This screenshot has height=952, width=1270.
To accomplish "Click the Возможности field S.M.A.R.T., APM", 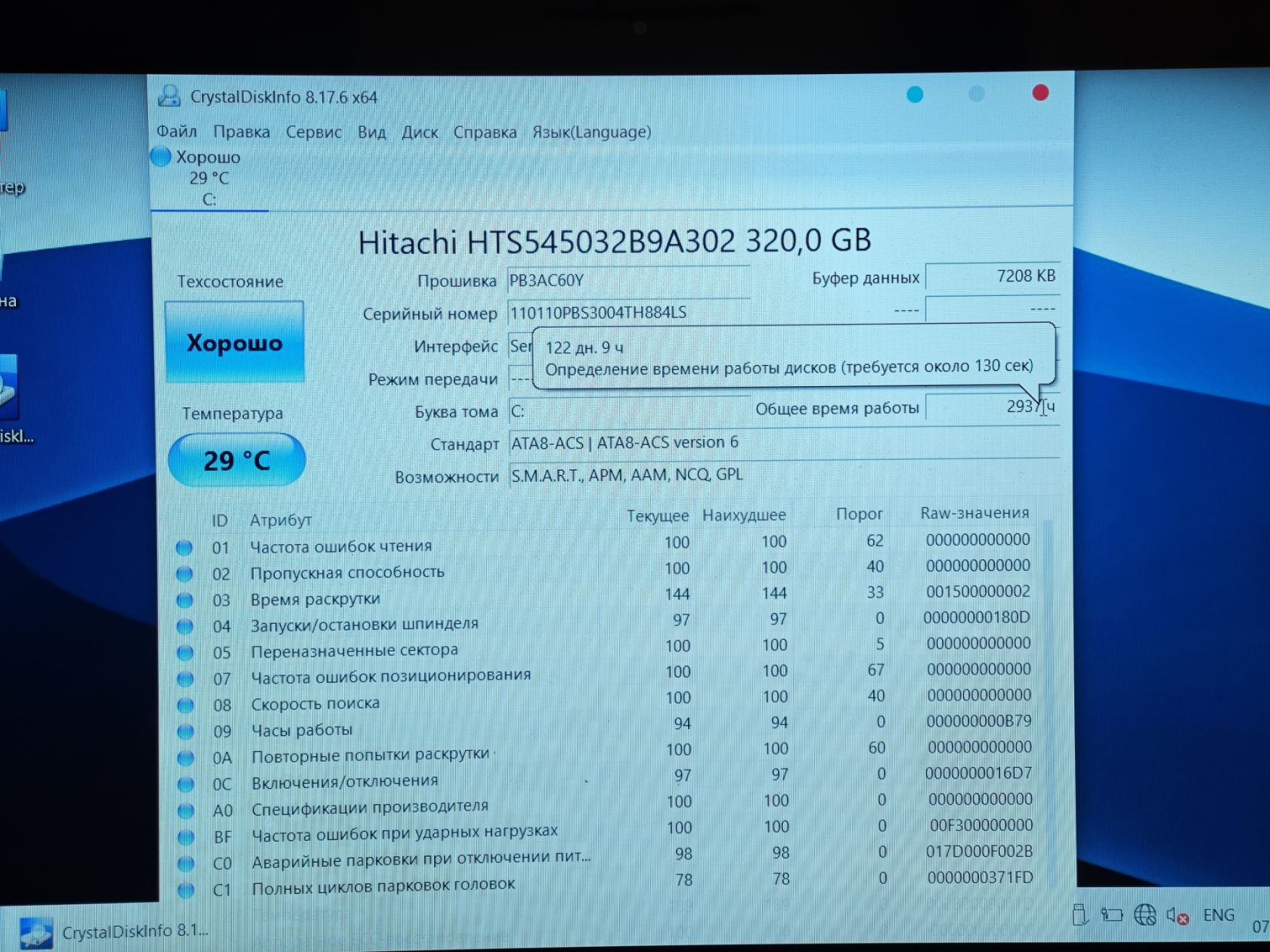I will click(x=783, y=474).
